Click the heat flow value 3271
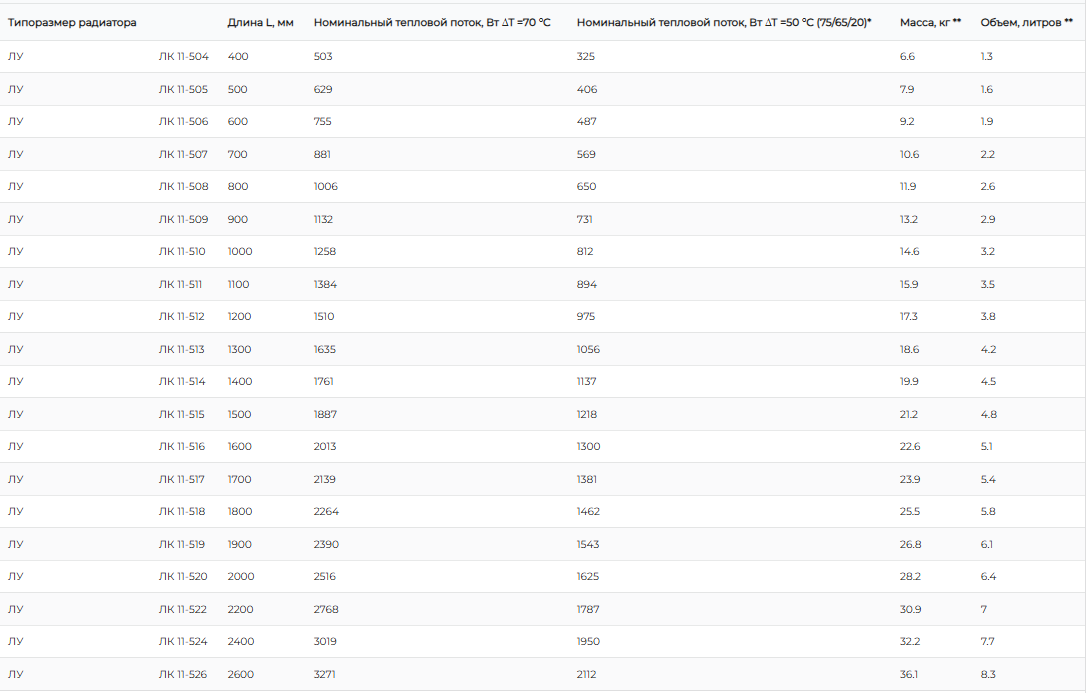 click(x=325, y=674)
